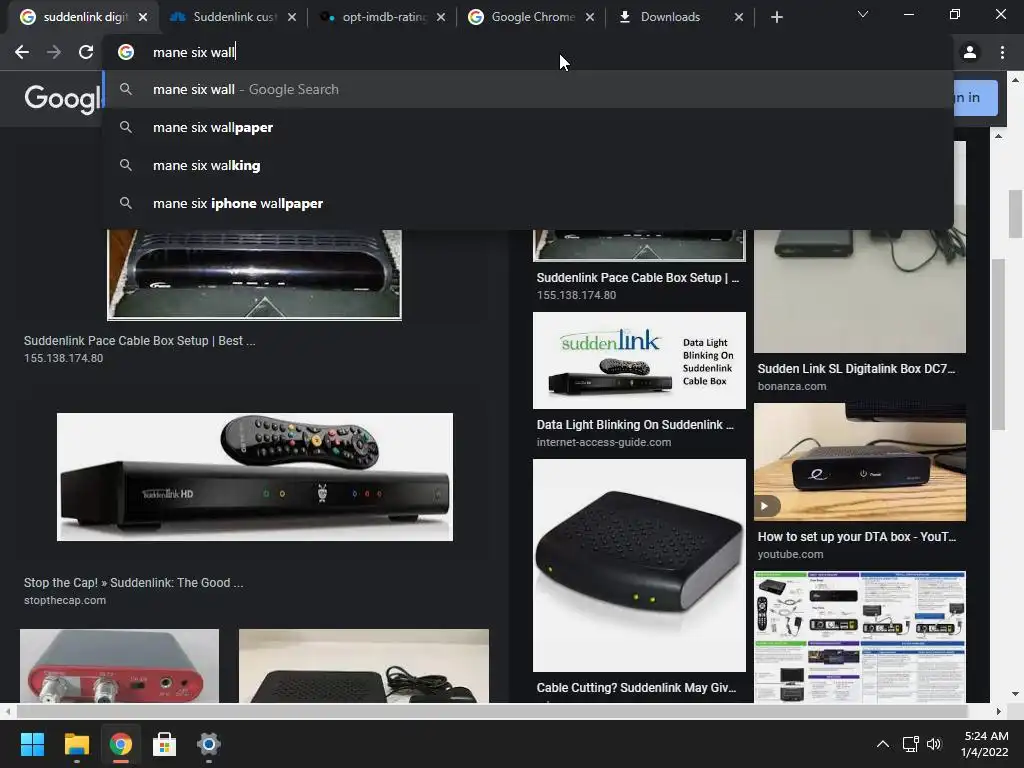The width and height of the screenshot is (1024, 768).
Task: Click Chrome icon in taskbar
Action: click(x=121, y=744)
